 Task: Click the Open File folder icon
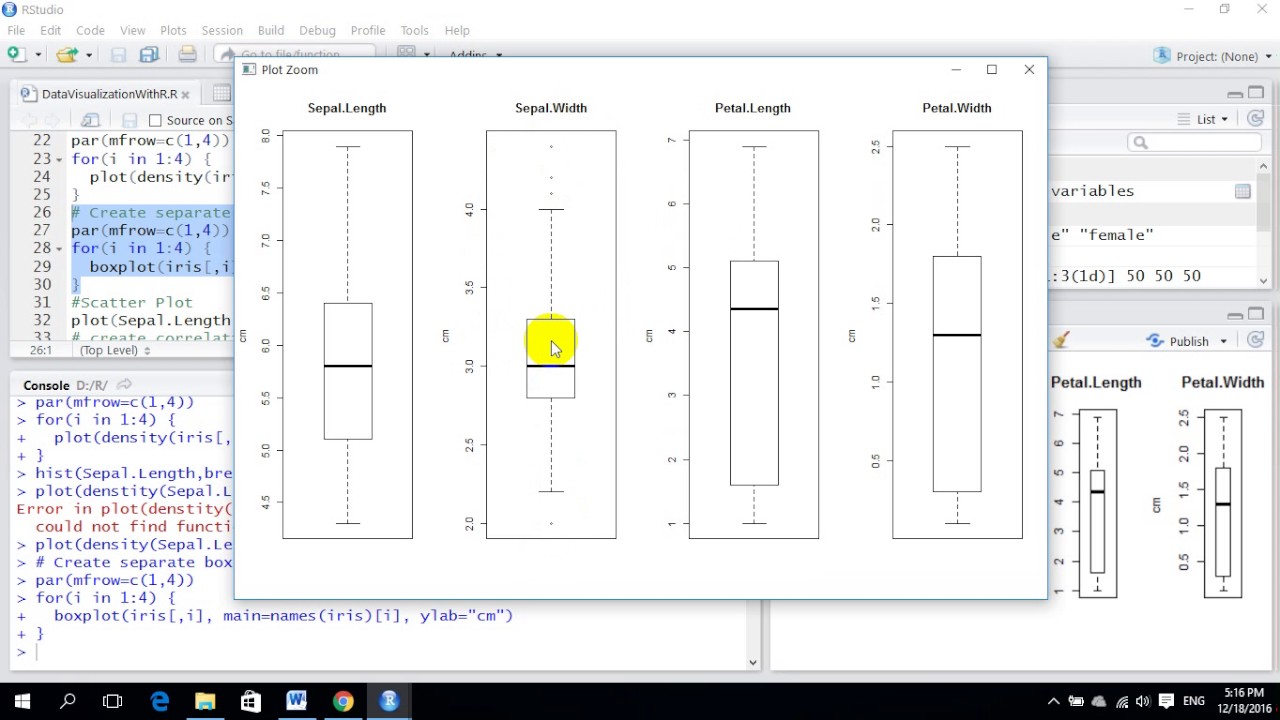coord(67,55)
